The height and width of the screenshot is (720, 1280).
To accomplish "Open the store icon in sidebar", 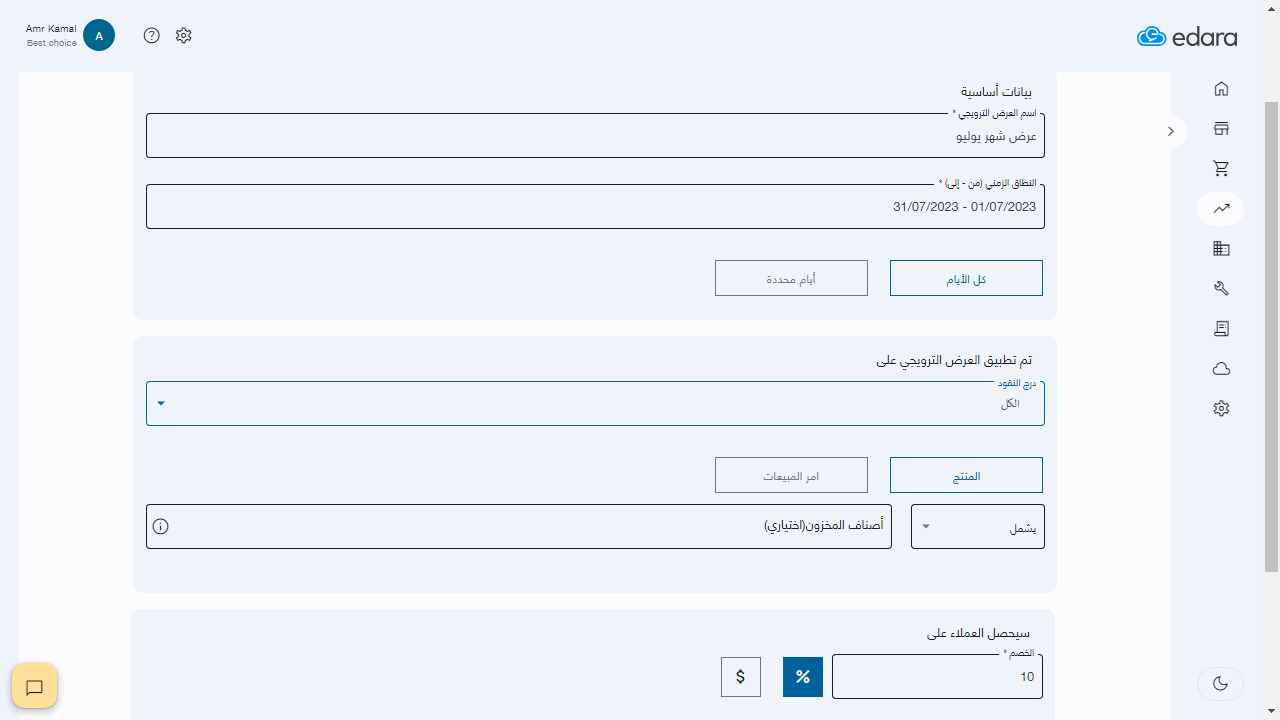I will [x=1220, y=129].
